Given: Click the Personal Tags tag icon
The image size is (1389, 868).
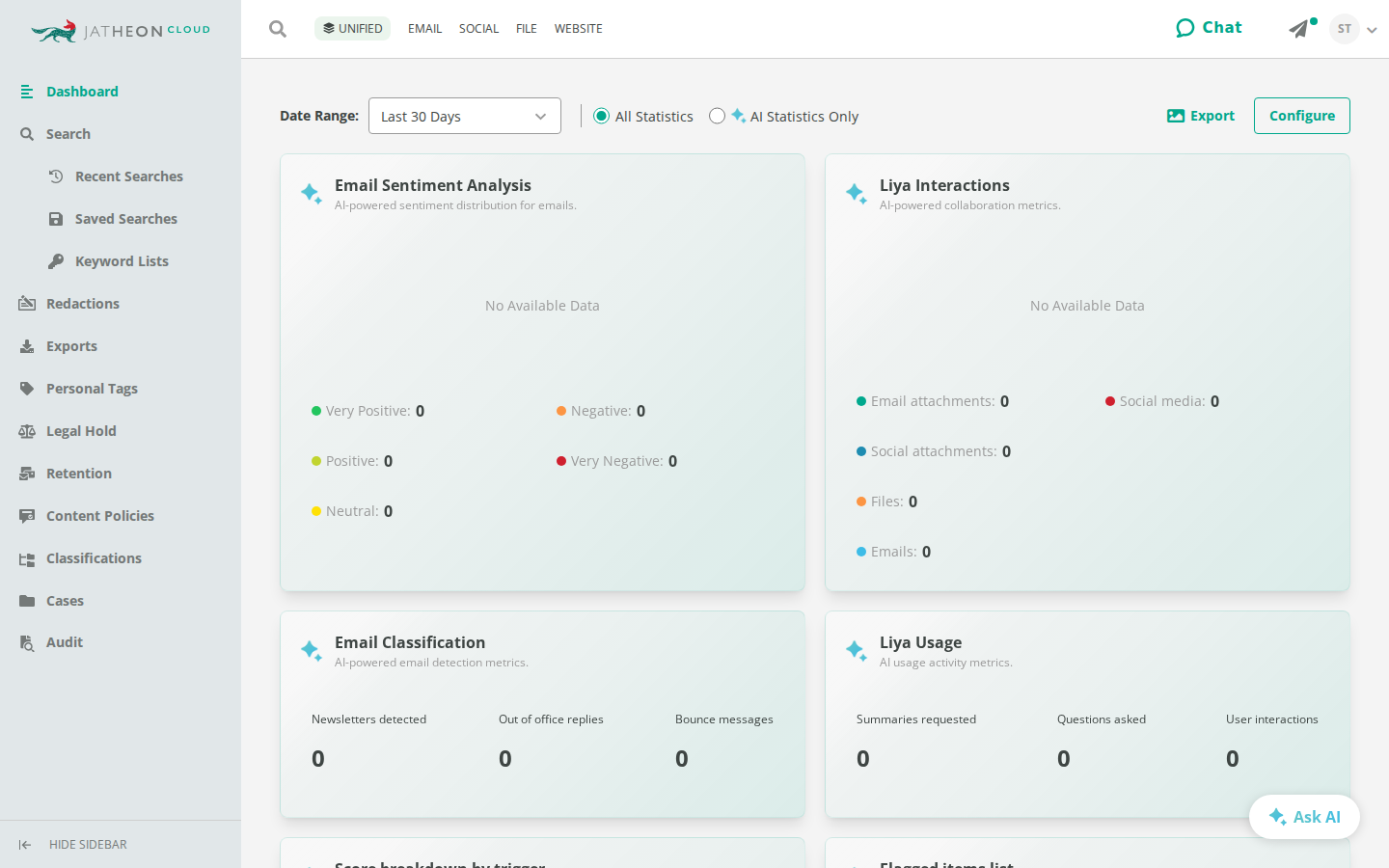Looking at the screenshot, I should point(27,389).
